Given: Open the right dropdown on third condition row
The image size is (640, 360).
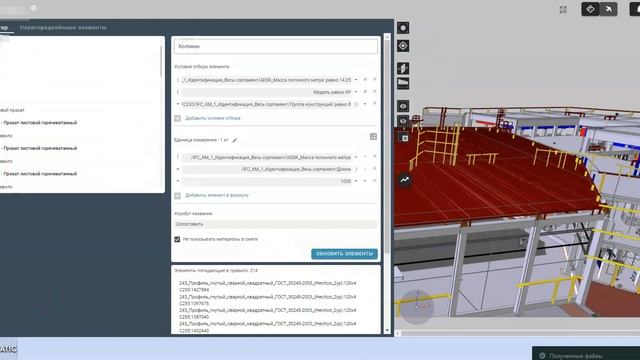Looking at the screenshot, I should point(365,104).
